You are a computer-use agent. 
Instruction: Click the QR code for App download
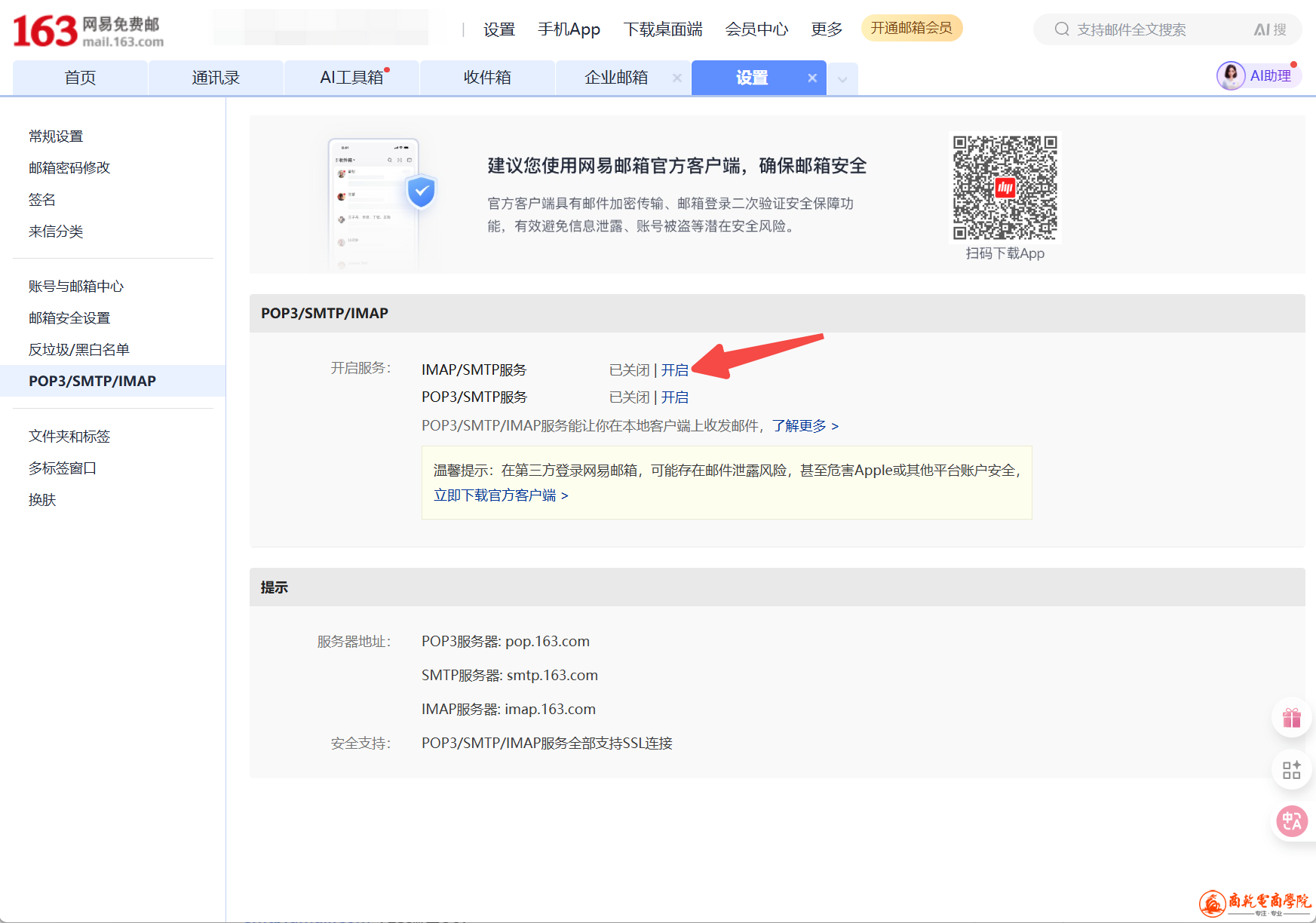[x=1005, y=187]
